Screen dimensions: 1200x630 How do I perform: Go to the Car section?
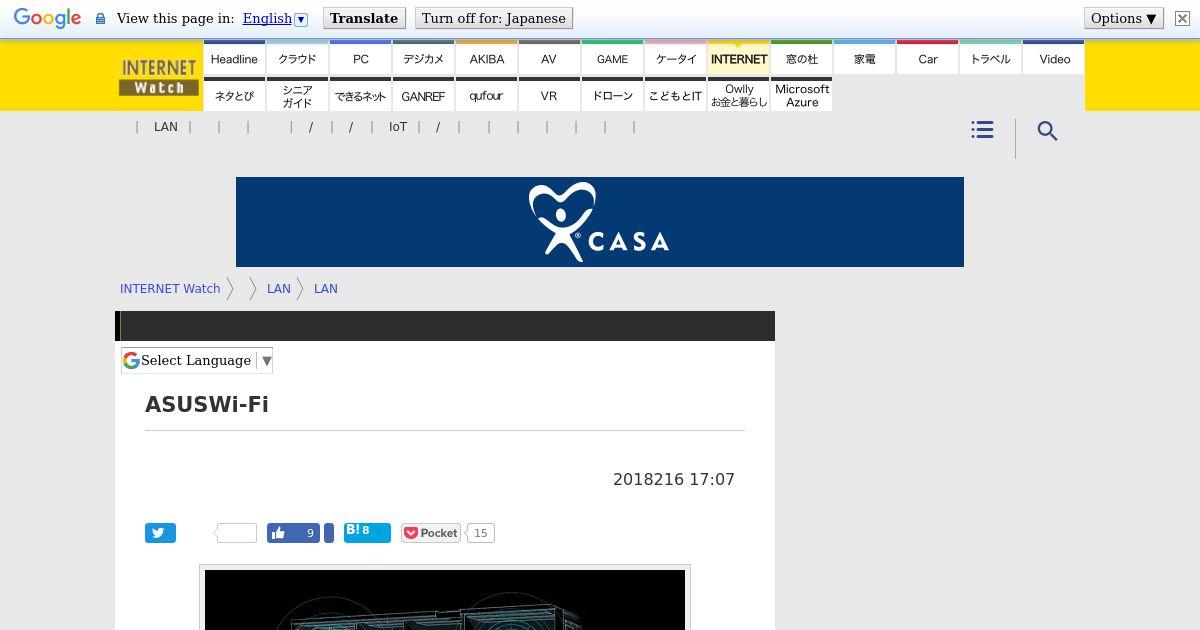[x=928, y=59]
